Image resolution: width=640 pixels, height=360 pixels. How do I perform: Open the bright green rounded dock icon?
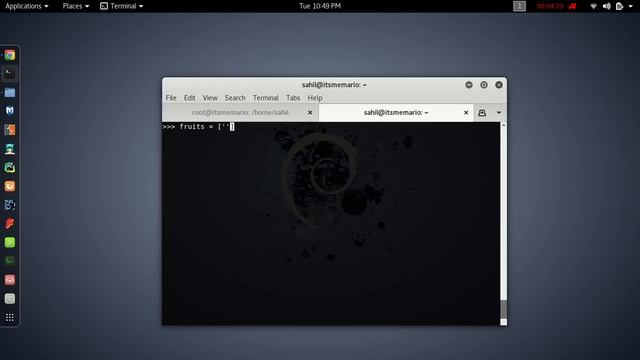click(x=10, y=242)
